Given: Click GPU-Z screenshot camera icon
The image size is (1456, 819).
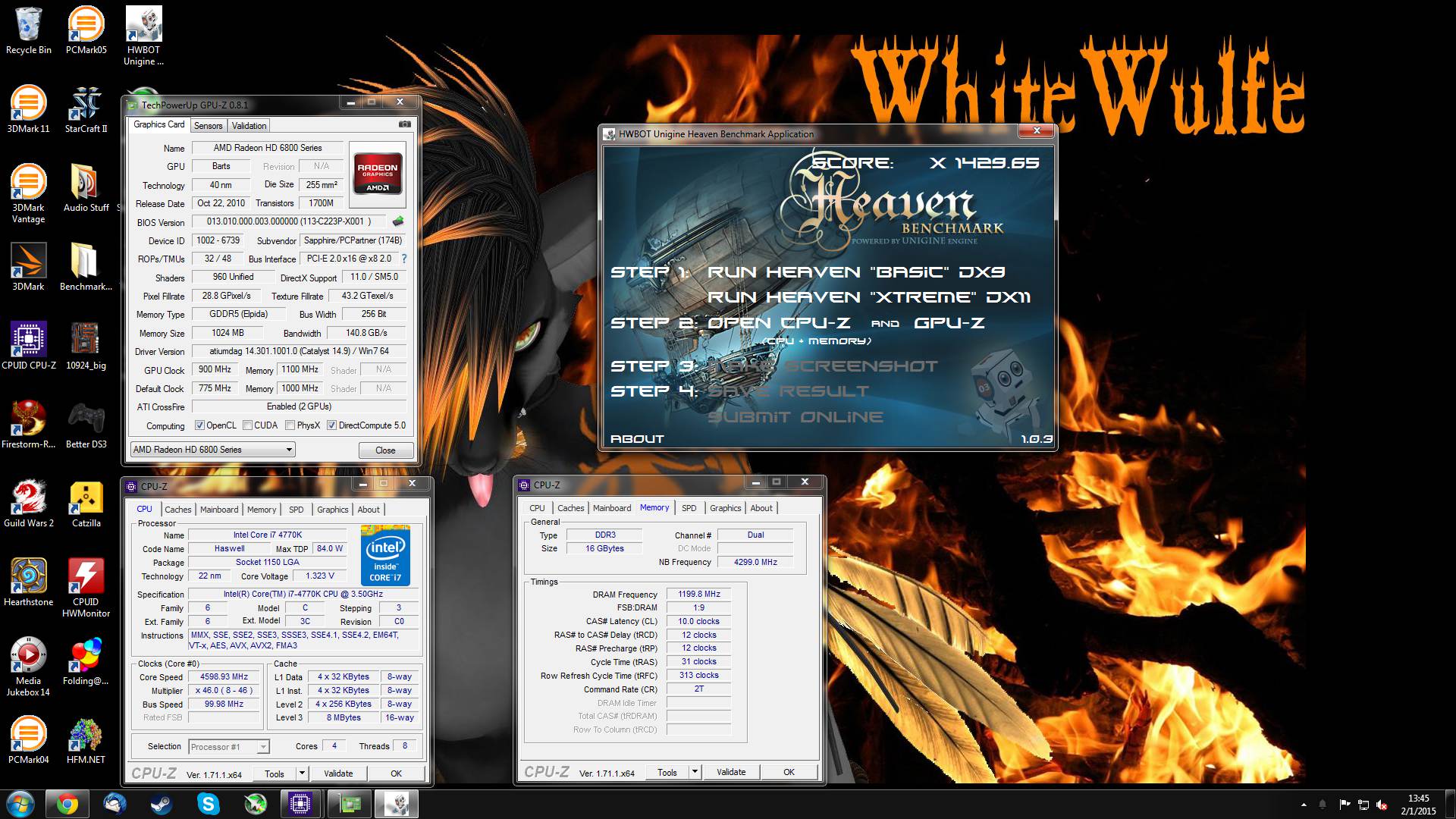Looking at the screenshot, I should [x=405, y=124].
